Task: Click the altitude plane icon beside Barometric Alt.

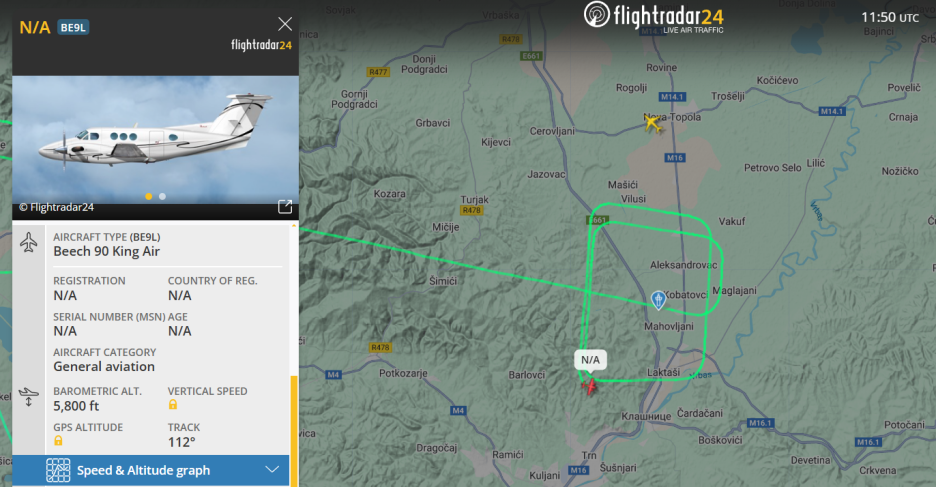Action: click(x=28, y=397)
